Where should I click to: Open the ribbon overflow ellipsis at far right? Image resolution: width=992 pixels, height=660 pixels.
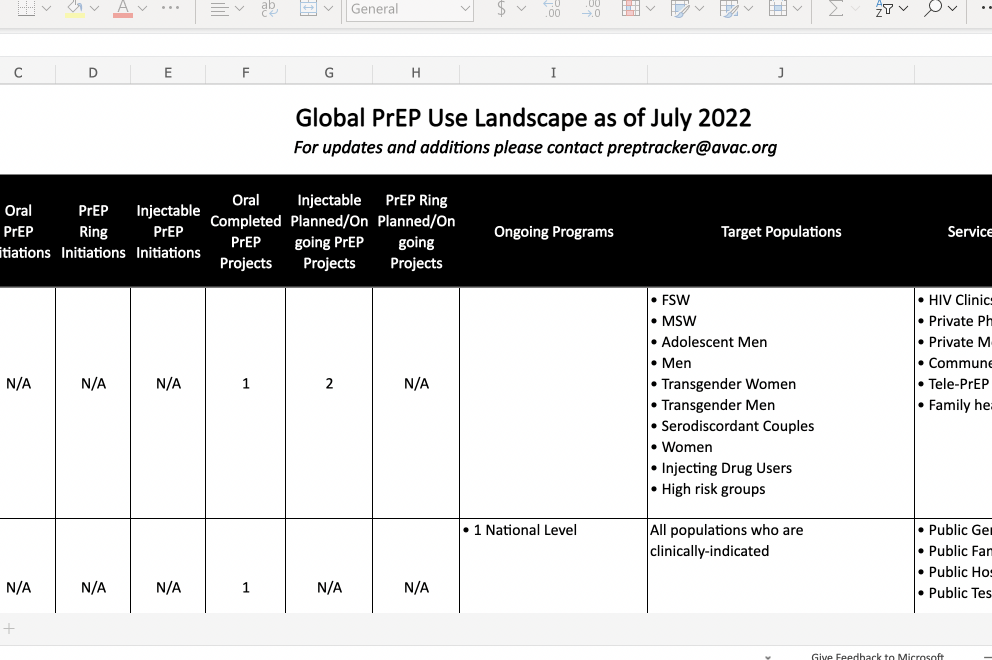pos(986,8)
